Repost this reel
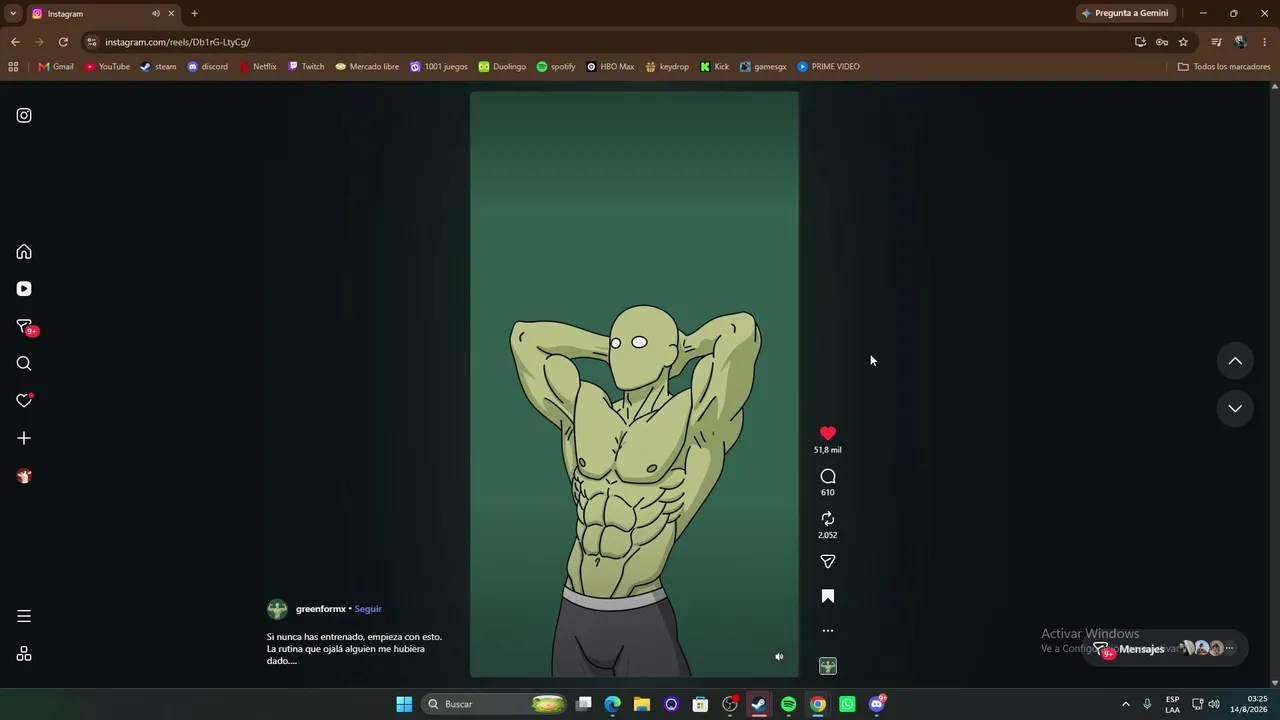Screen dimensions: 1280x720 coord(828,519)
